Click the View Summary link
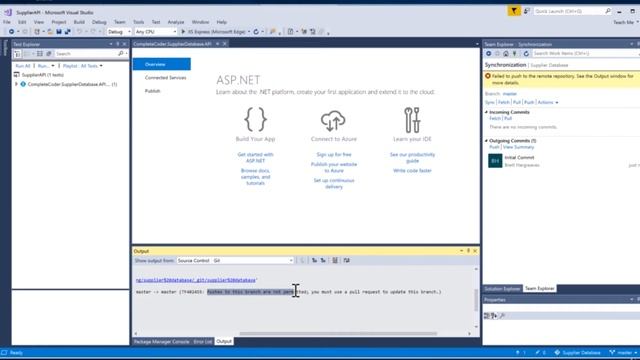 (x=518, y=147)
